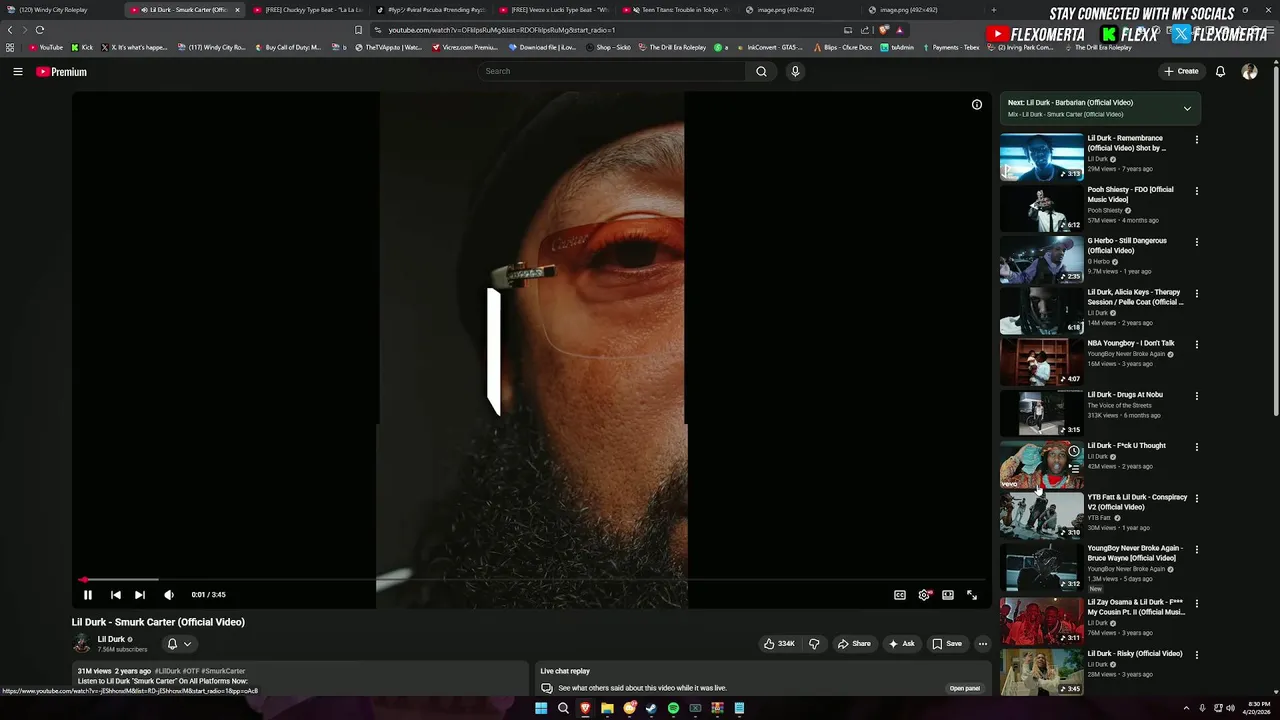This screenshot has width=1280, height=720.
Task: Share the Smurk Carter video
Action: 854,644
